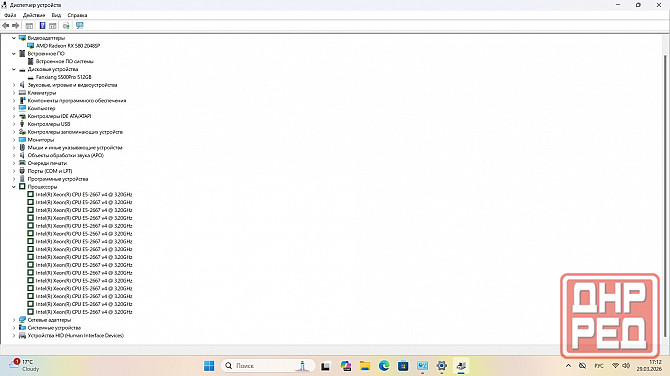The height and width of the screenshot is (376, 670).
Task: Expand Контроллеры IDE ATA/ATAPI node
Action: click(14, 116)
